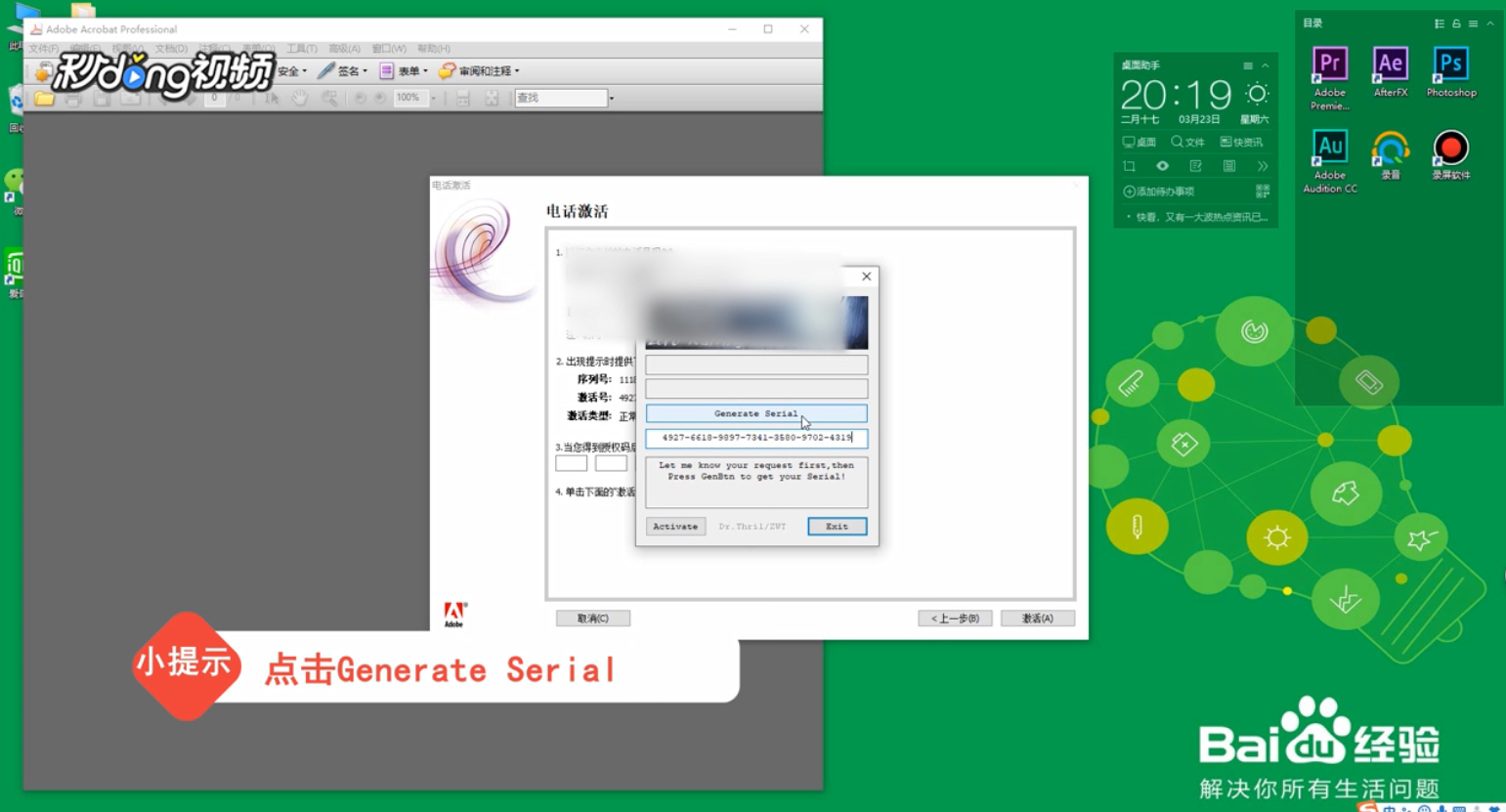Open the search box dropdown arrow
Screen dimensions: 1506x812
pos(612,98)
